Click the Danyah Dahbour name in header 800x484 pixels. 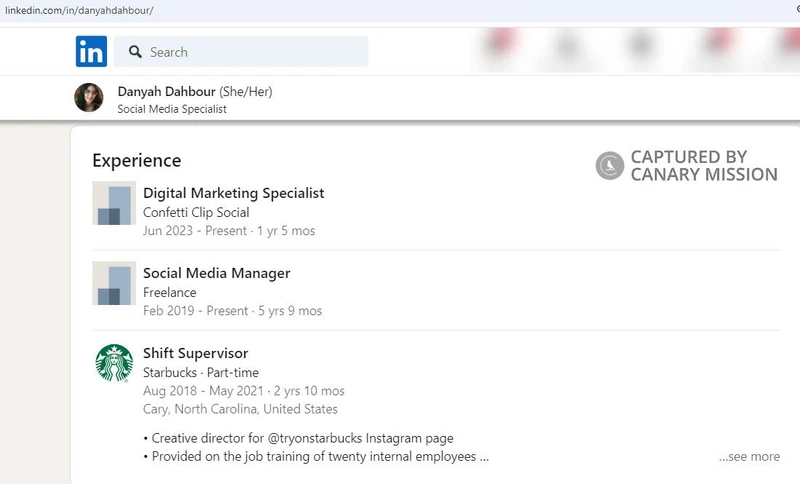tap(166, 92)
